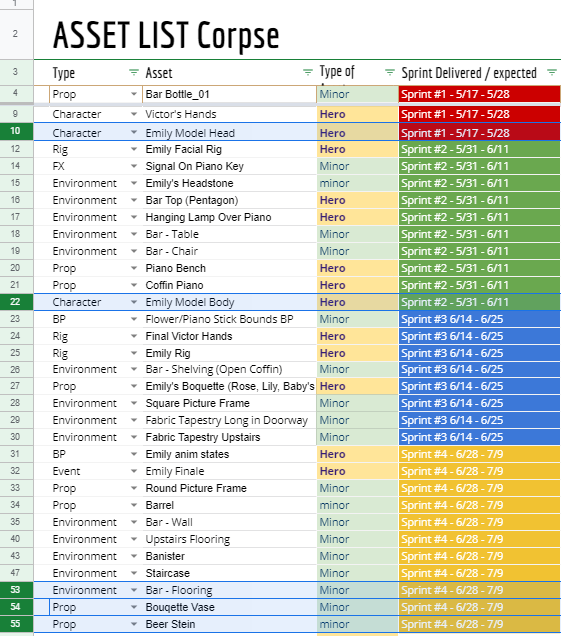561x636 pixels.
Task: Select the Coffin Piano cell
Action: click(x=229, y=285)
